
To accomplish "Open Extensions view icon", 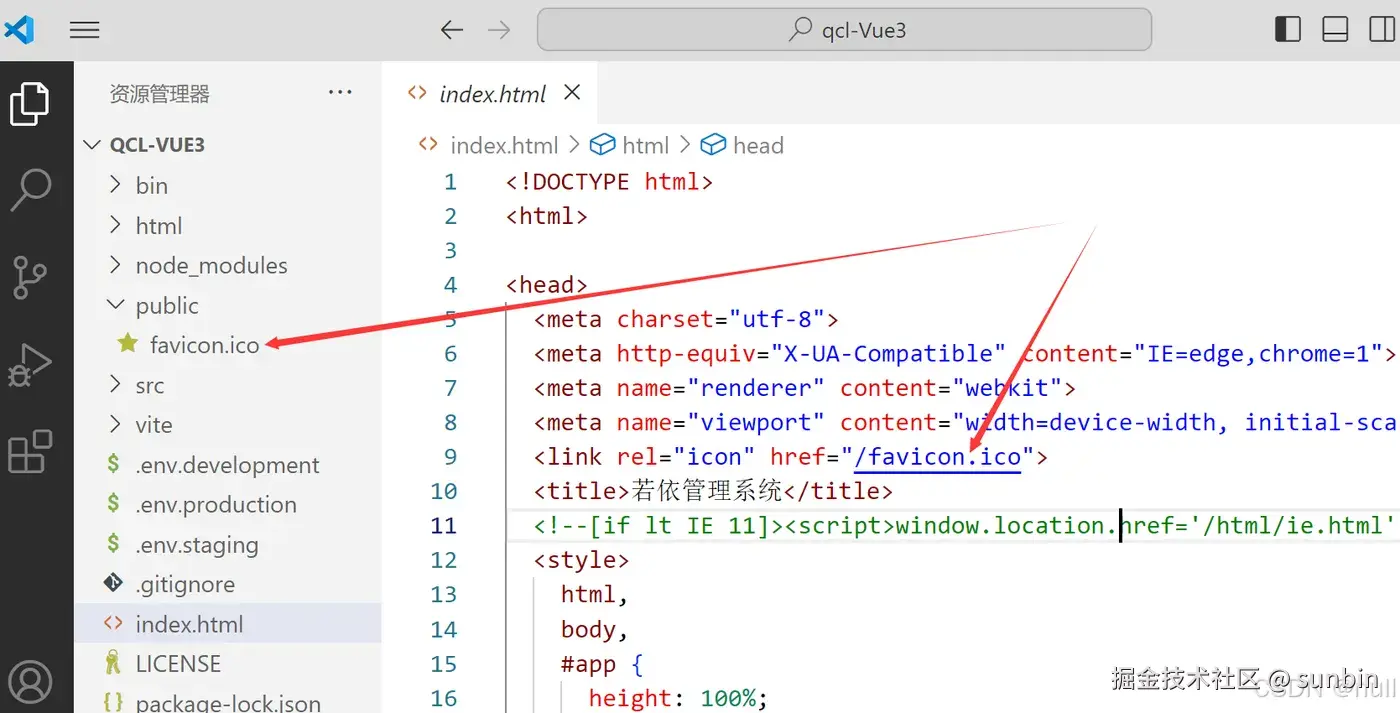I will [x=30, y=451].
